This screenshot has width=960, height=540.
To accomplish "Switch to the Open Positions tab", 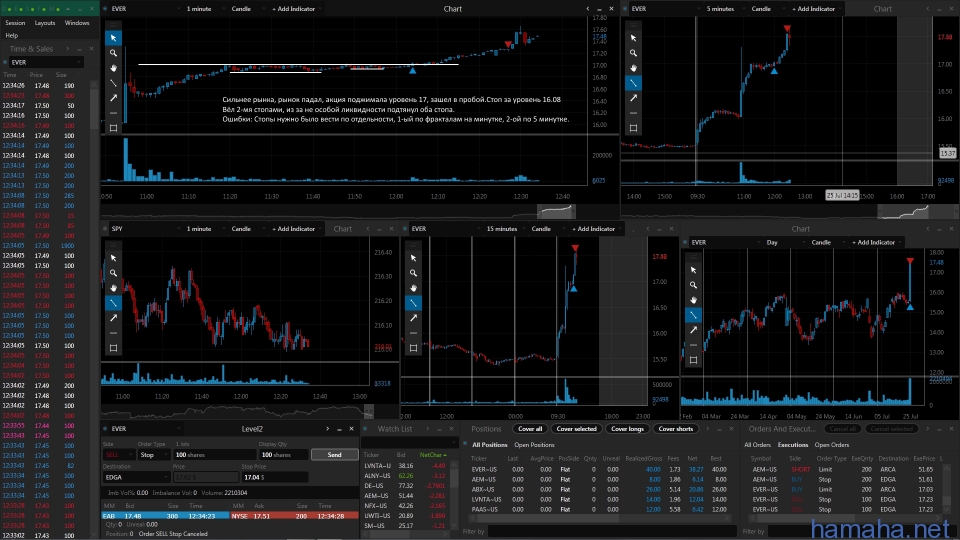I will coord(534,445).
